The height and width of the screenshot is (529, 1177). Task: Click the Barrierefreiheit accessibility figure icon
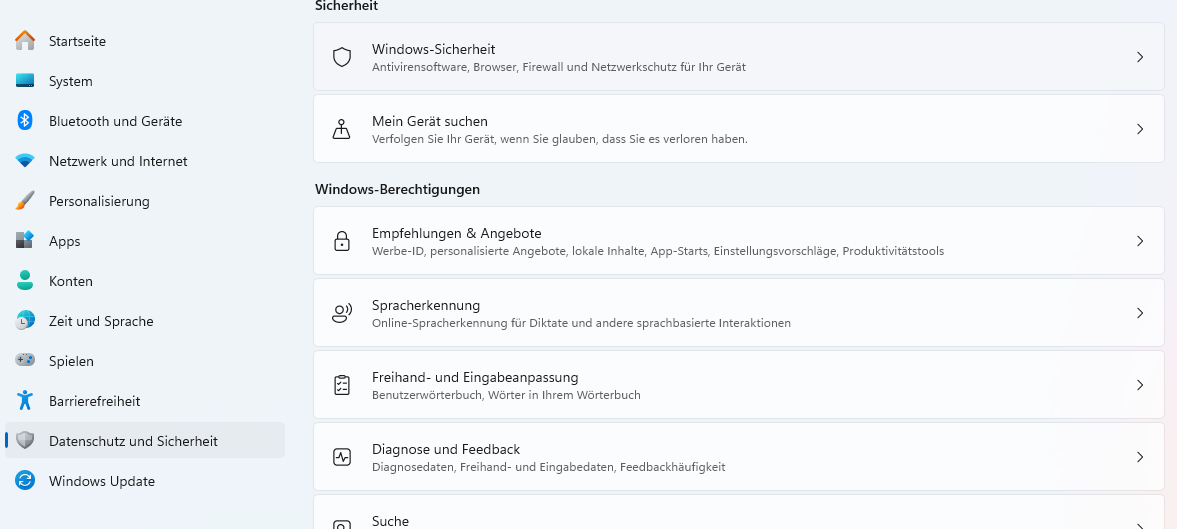(25, 401)
